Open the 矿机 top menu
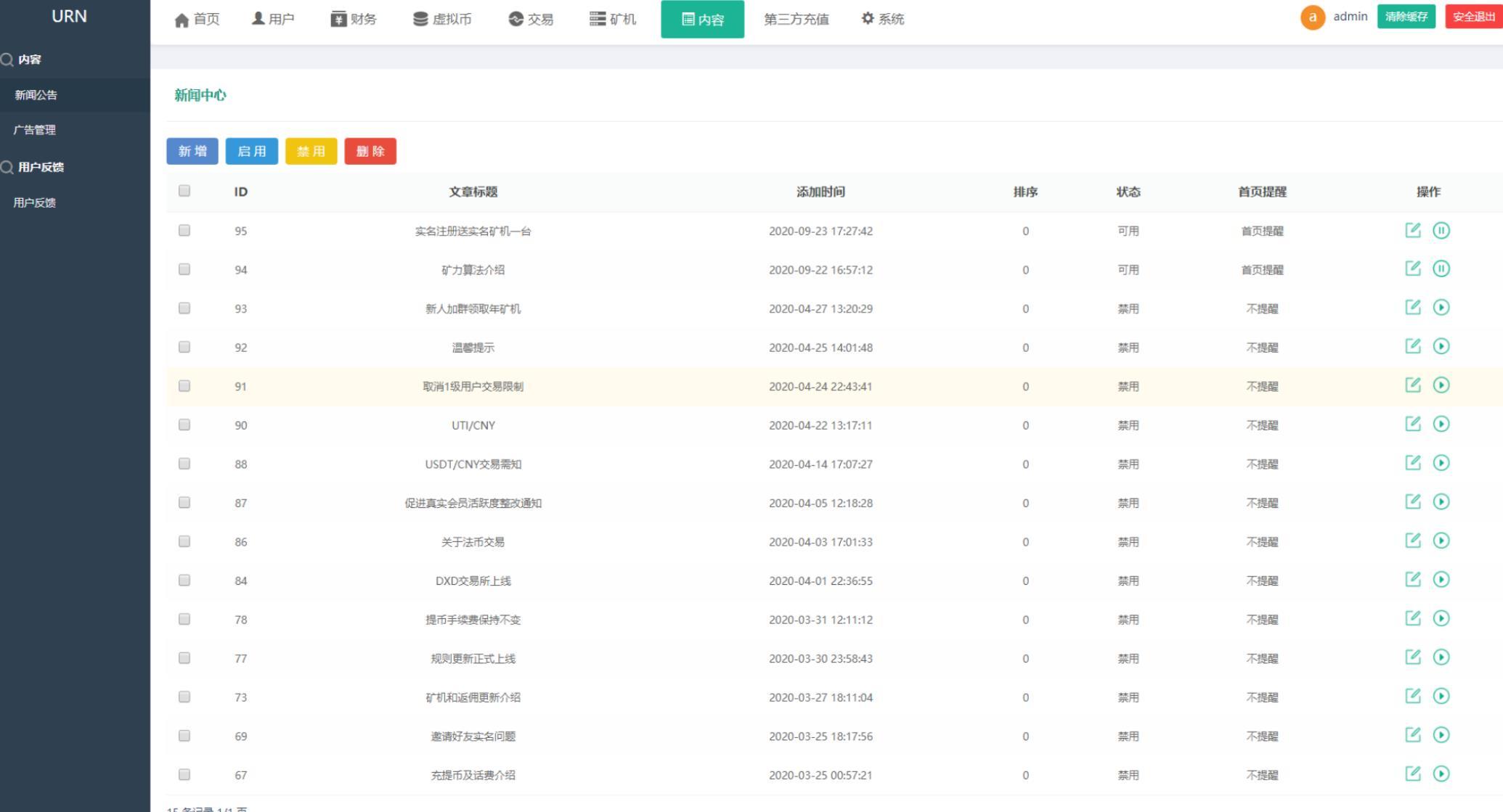The image size is (1503, 812). (613, 19)
